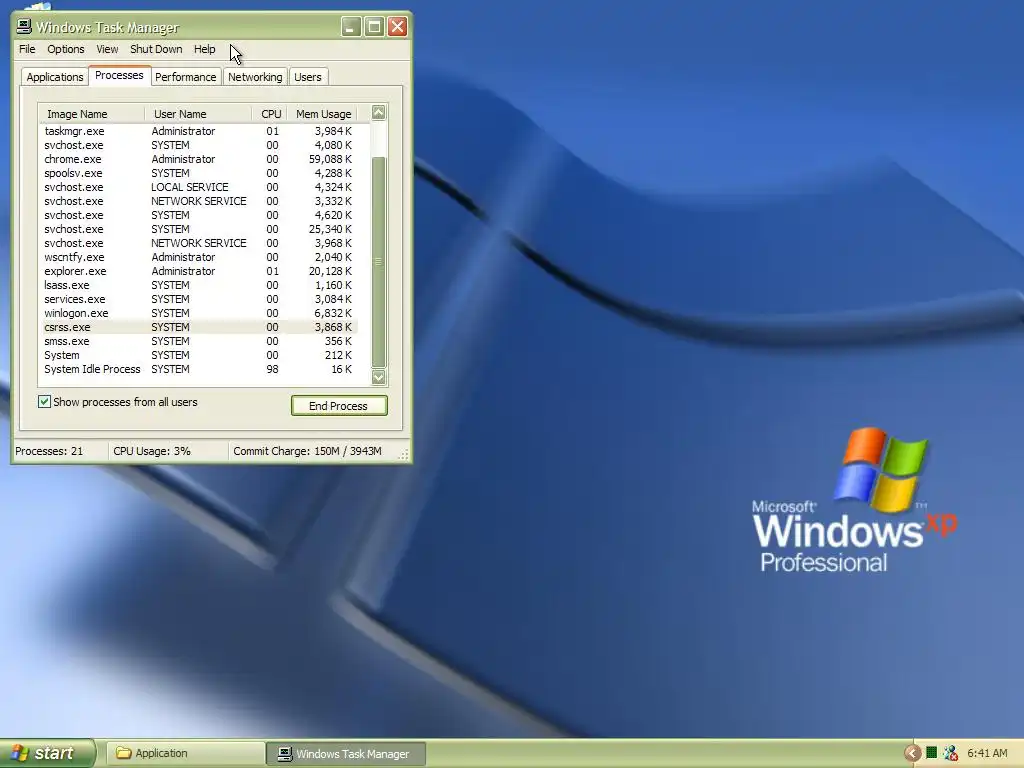This screenshot has width=1024, height=768.
Task: Select the svchost.exe row using 3,968 K
Action: pos(199,243)
